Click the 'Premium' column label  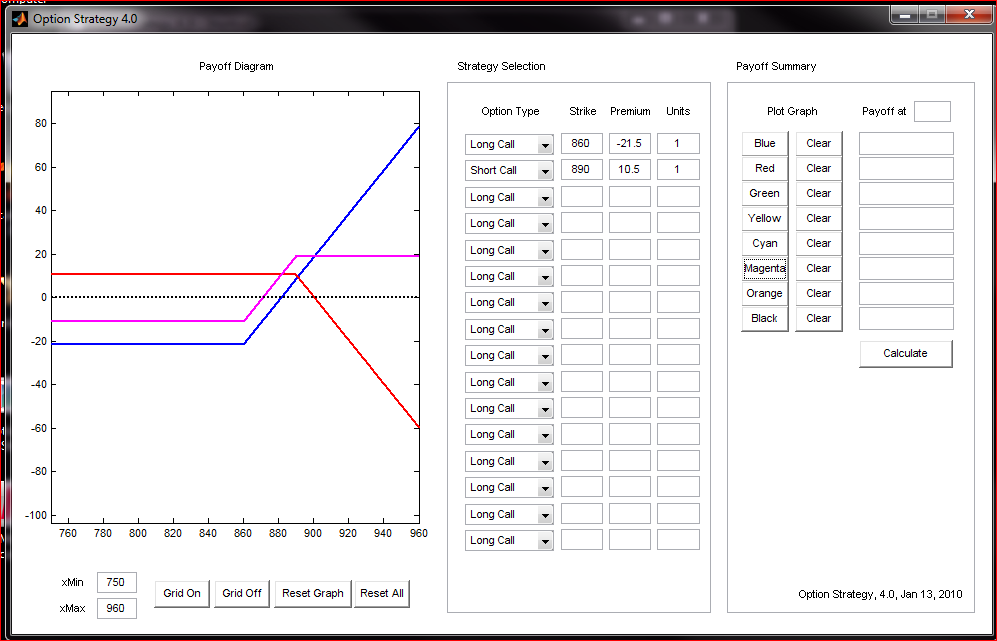coord(630,111)
